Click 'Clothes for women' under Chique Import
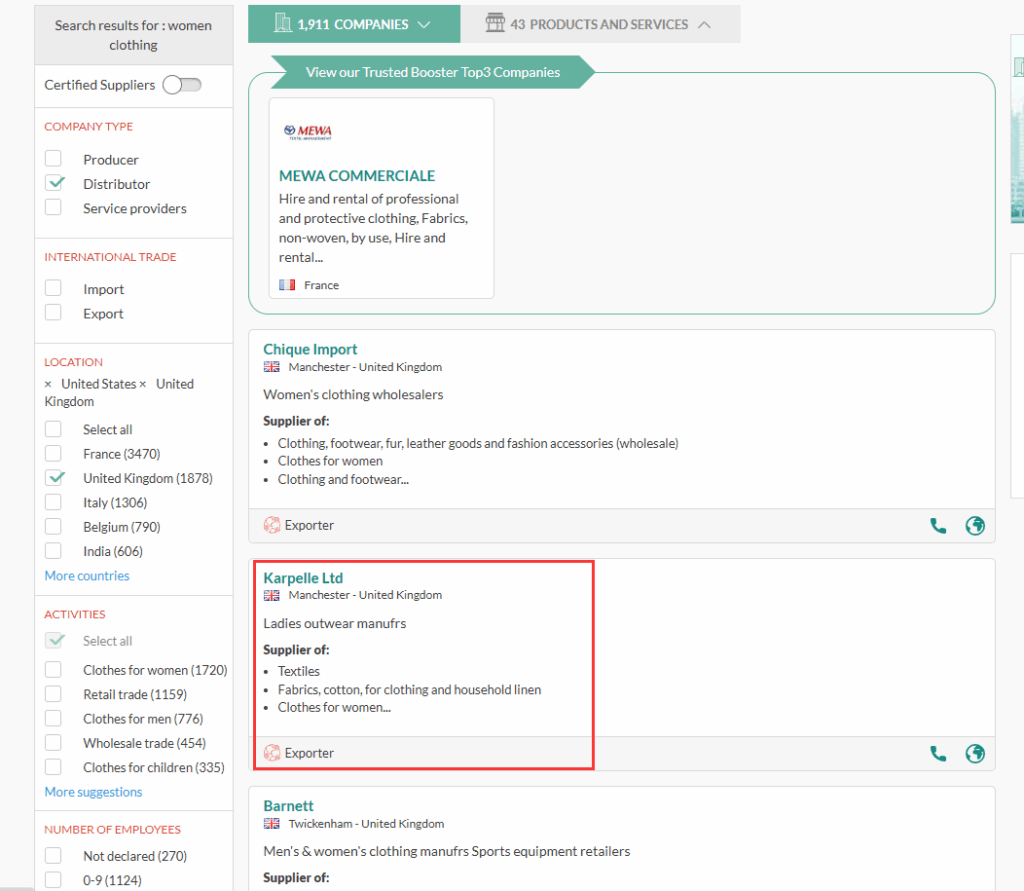Viewport: 1024px width, 891px height. click(330, 461)
